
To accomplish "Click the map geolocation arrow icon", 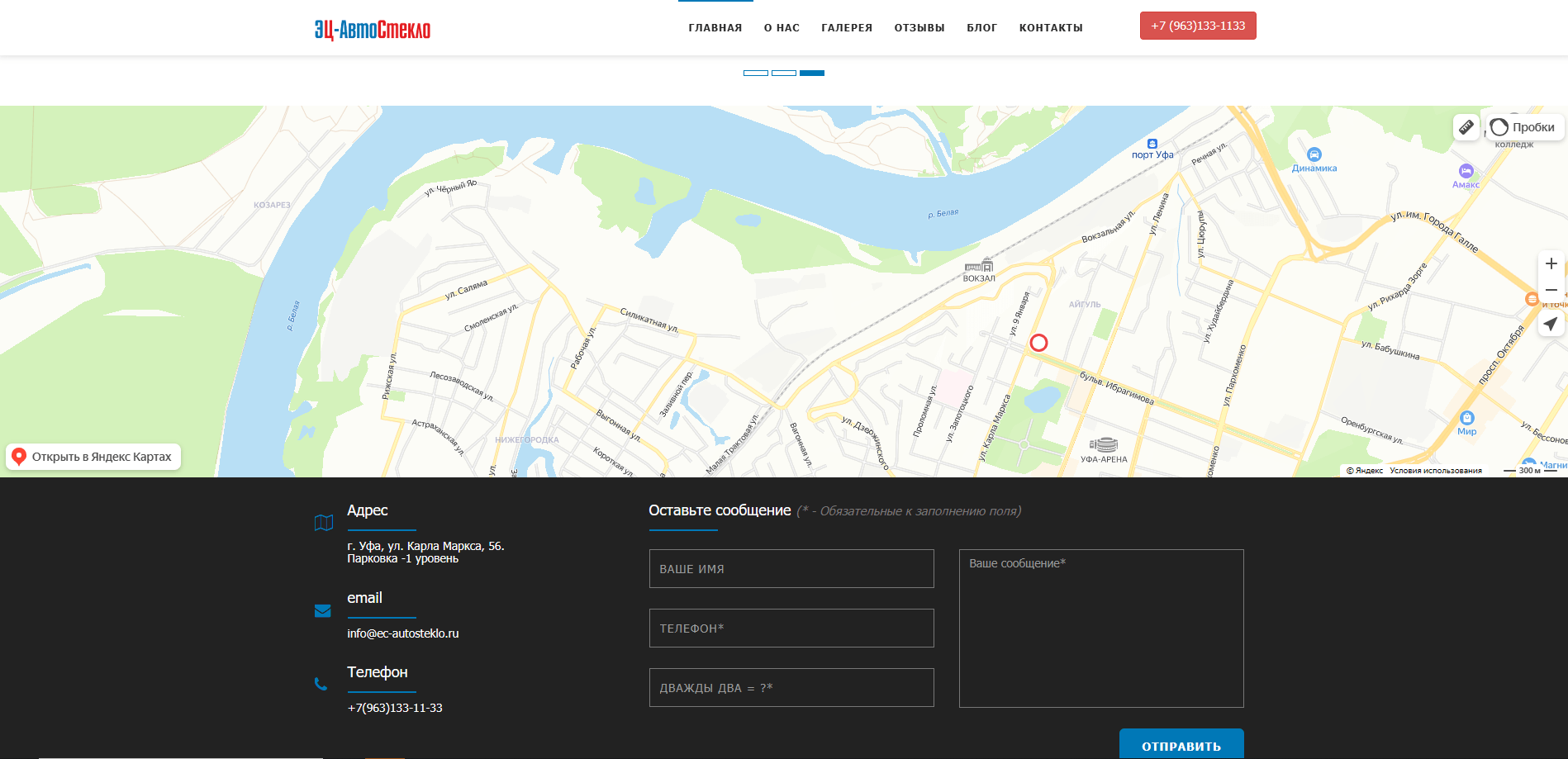I will tap(1551, 324).
